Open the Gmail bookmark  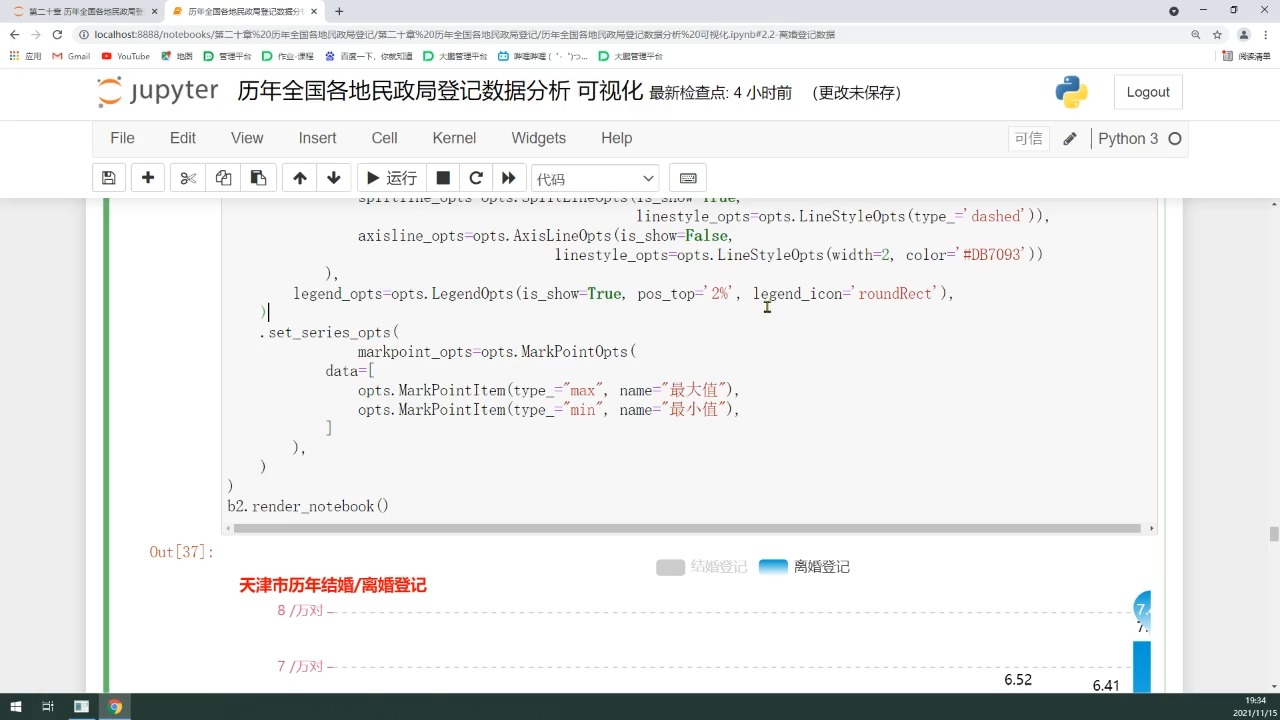click(71, 56)
